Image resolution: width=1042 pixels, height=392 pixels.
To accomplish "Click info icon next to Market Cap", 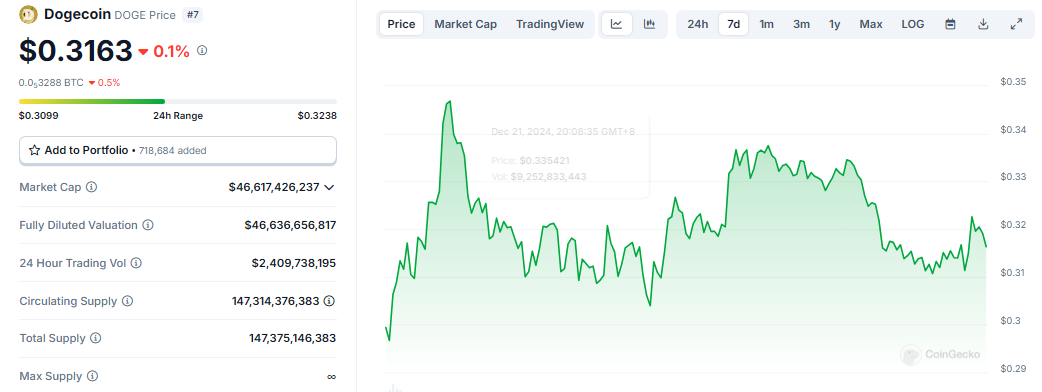I will (x=92, y=187).
